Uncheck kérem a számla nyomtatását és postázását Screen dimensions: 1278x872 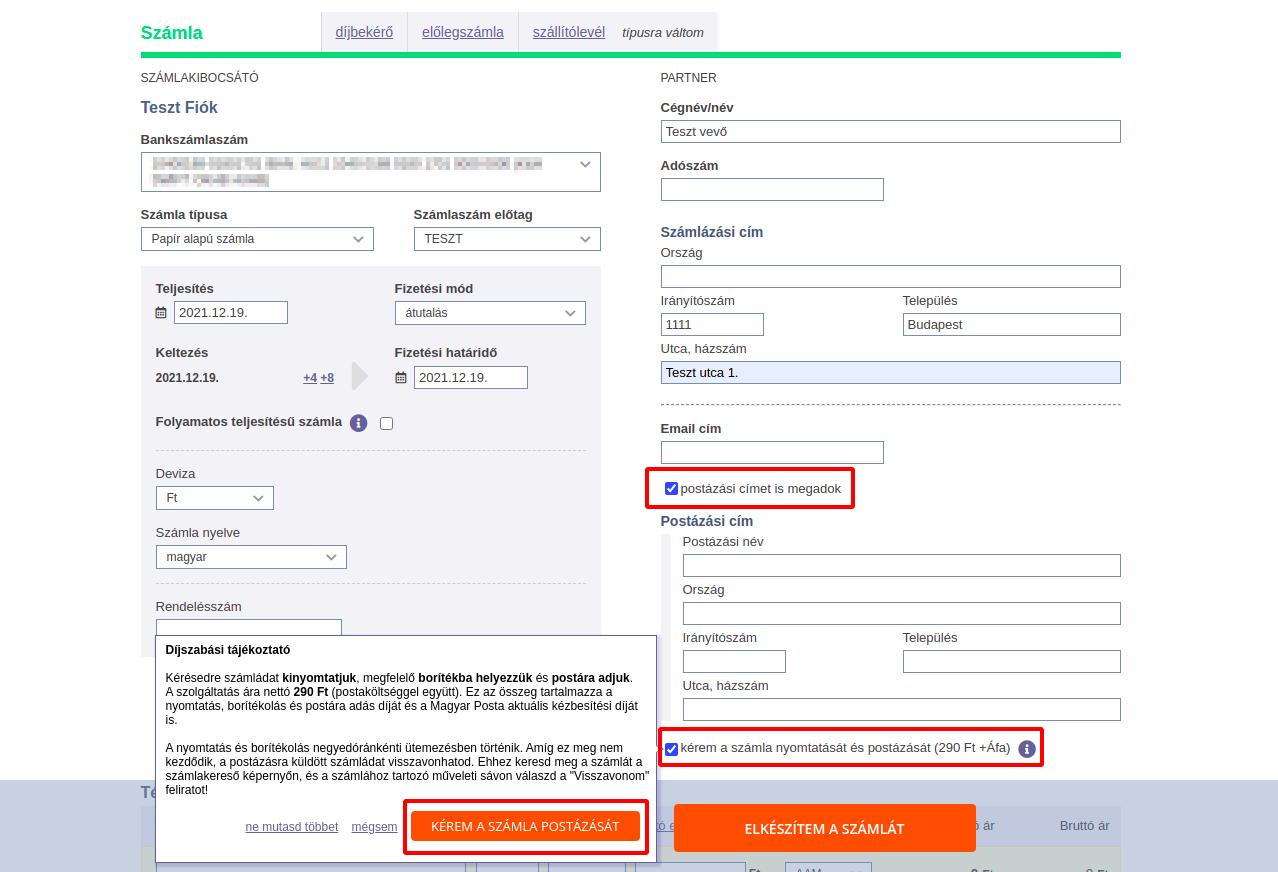(671, 749)
